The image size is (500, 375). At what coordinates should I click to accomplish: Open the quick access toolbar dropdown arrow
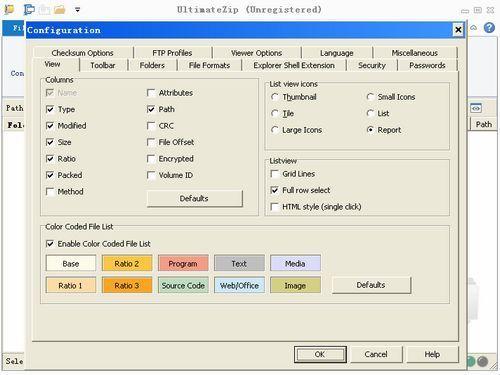click(x=78, y=10)
